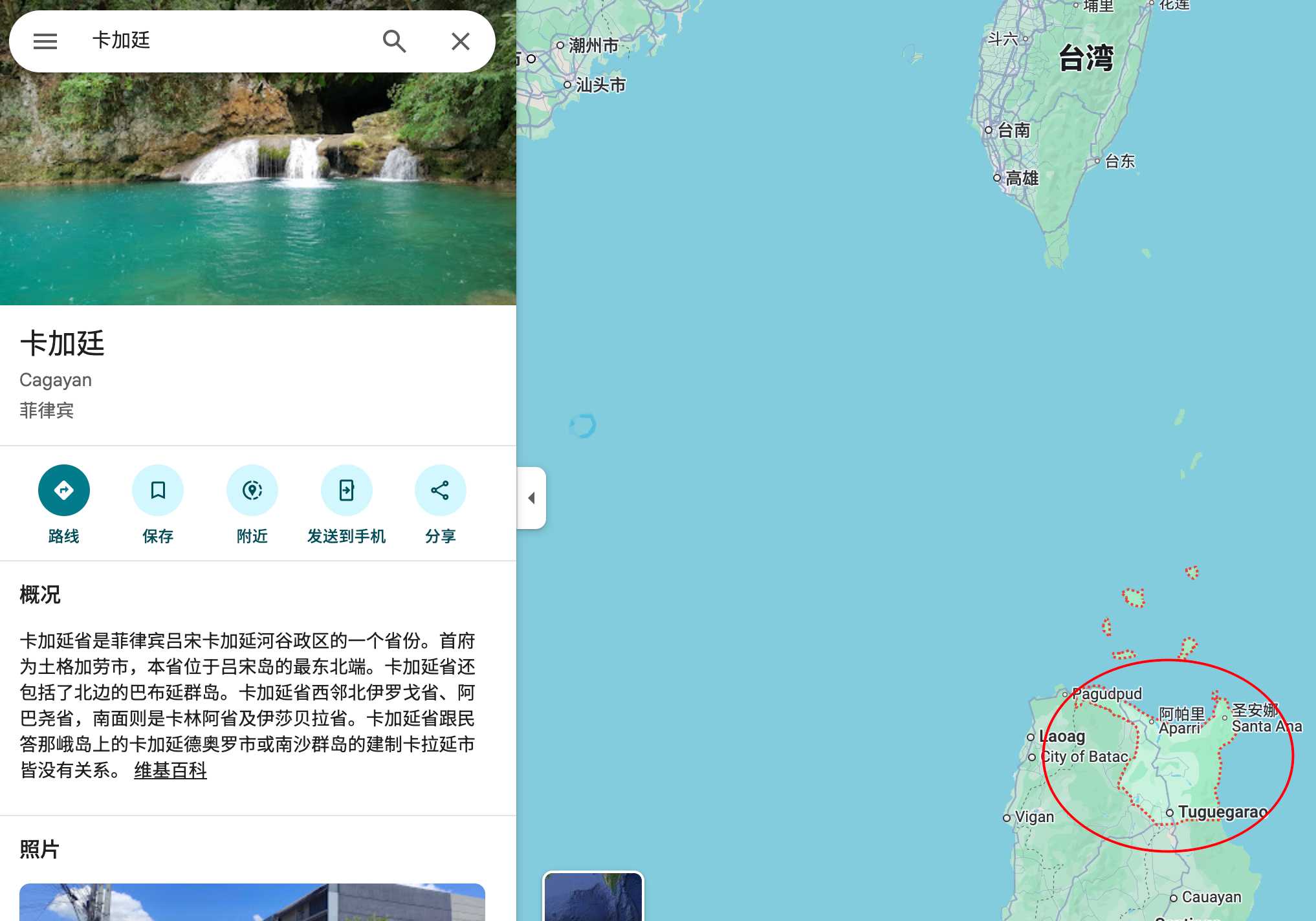This screenshot has width=1316, height=921.
Task: Click the 台东 city label
Action: pyautogui.click(x=1119, y=160)
